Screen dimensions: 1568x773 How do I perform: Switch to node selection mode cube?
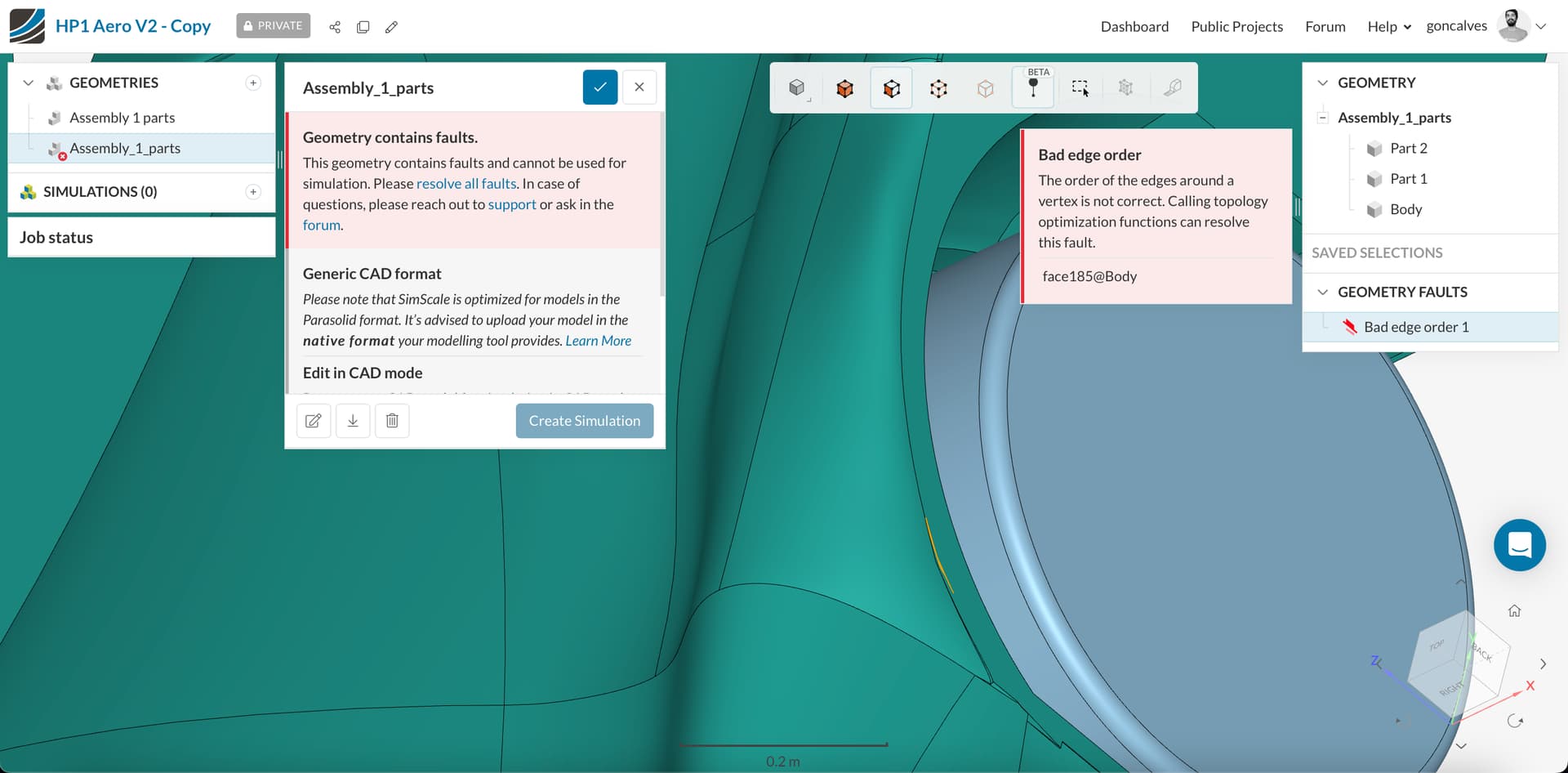pyautogui.click(x=986, y=88)
